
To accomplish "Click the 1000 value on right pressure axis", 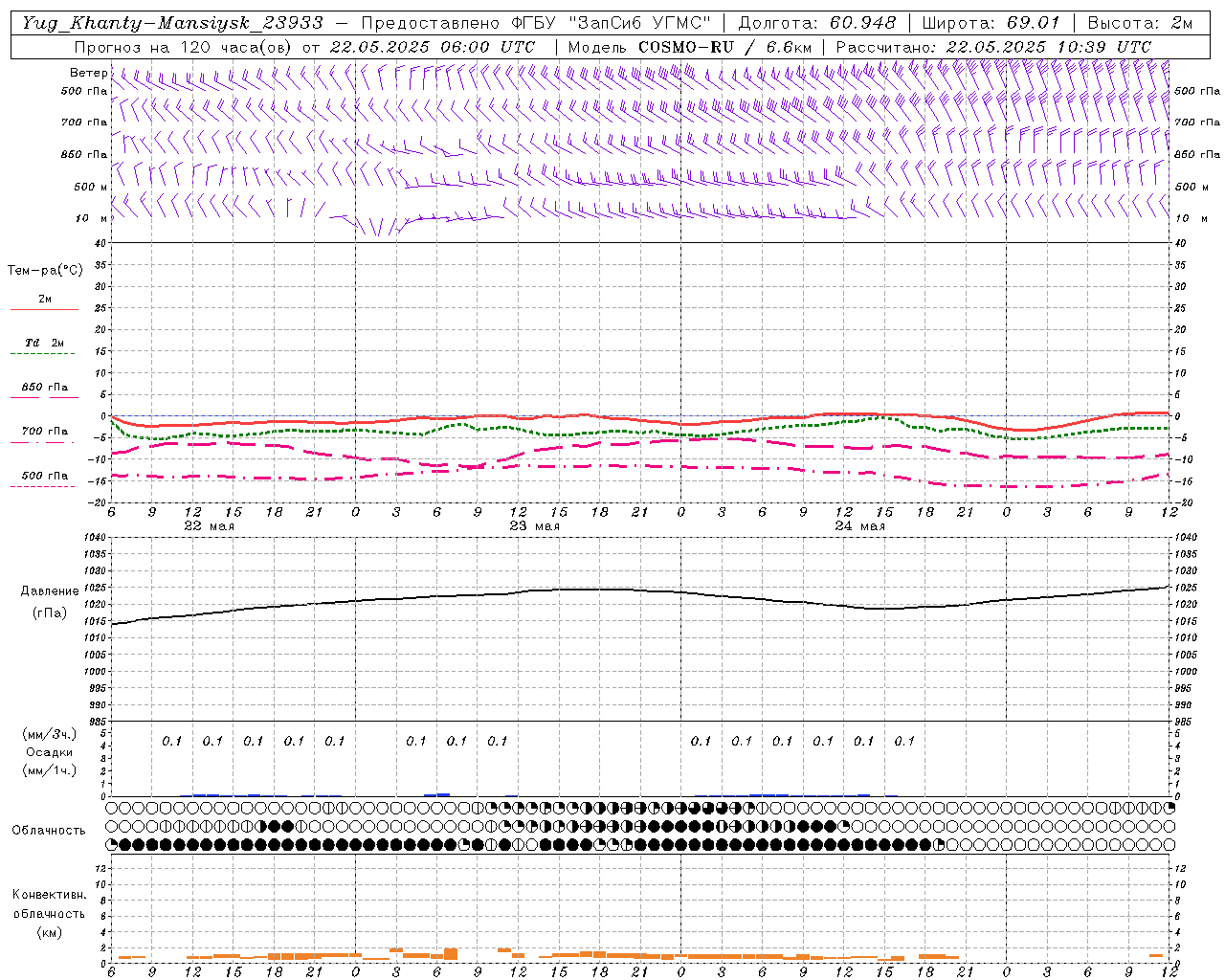I will [x=1186, y=671].
